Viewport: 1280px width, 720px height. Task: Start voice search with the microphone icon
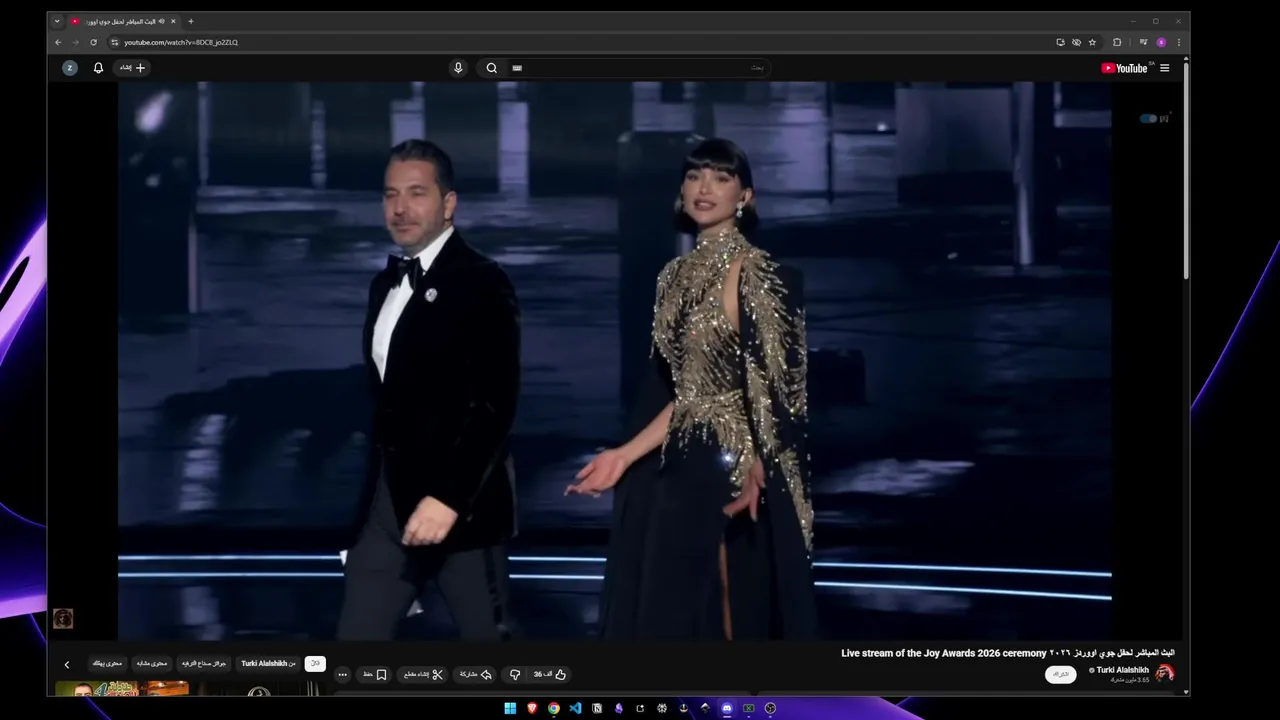click(458, 68)
